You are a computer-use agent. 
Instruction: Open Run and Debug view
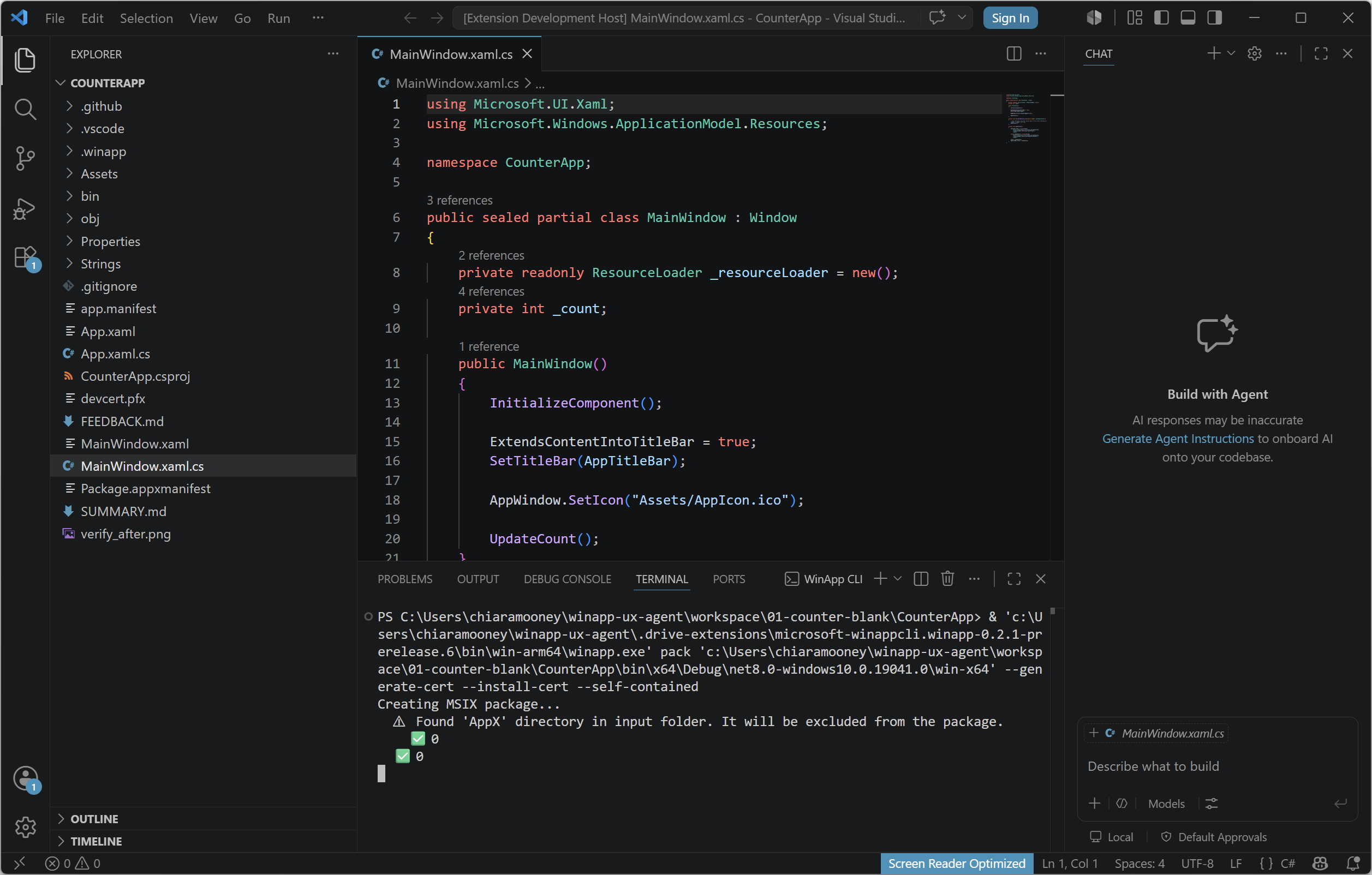coord(25,208)
